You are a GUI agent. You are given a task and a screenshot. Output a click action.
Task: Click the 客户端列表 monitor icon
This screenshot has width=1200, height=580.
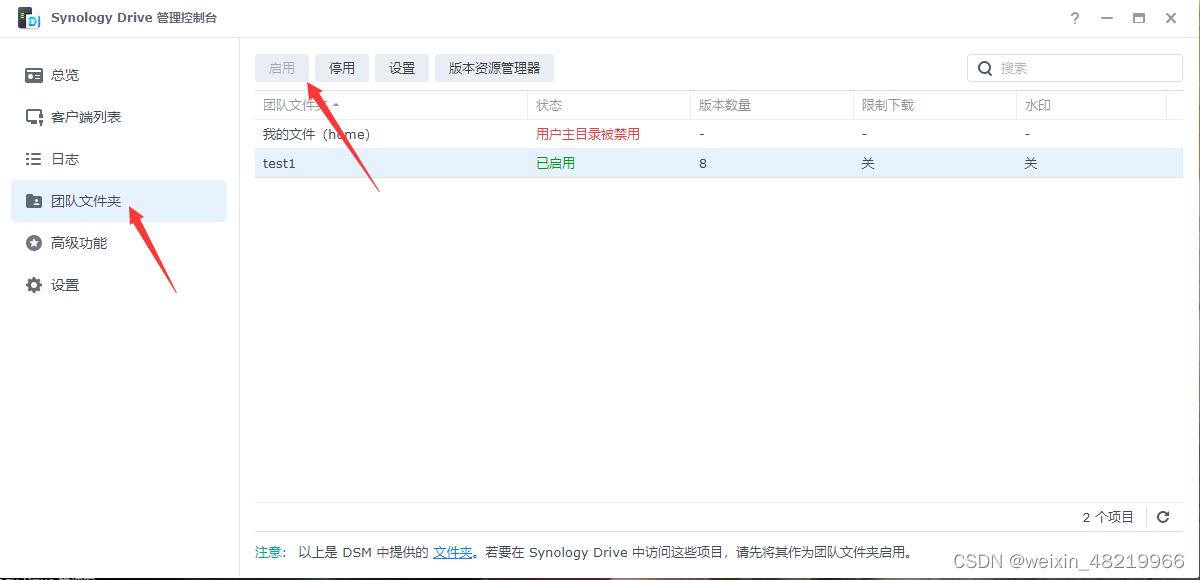point(34,117)
